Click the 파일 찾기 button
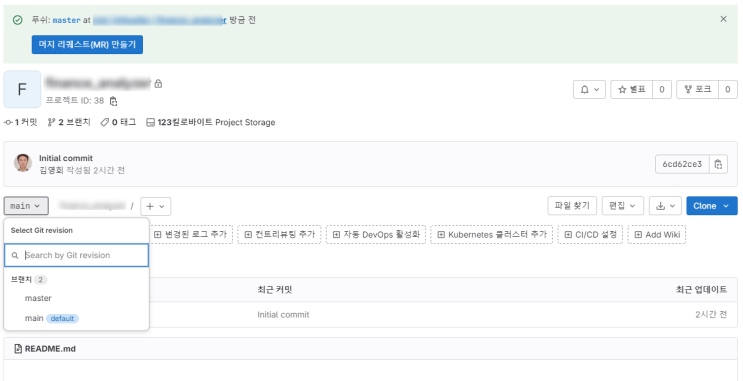Viewport: 743px width, 381px height. (x=572, y=206)
